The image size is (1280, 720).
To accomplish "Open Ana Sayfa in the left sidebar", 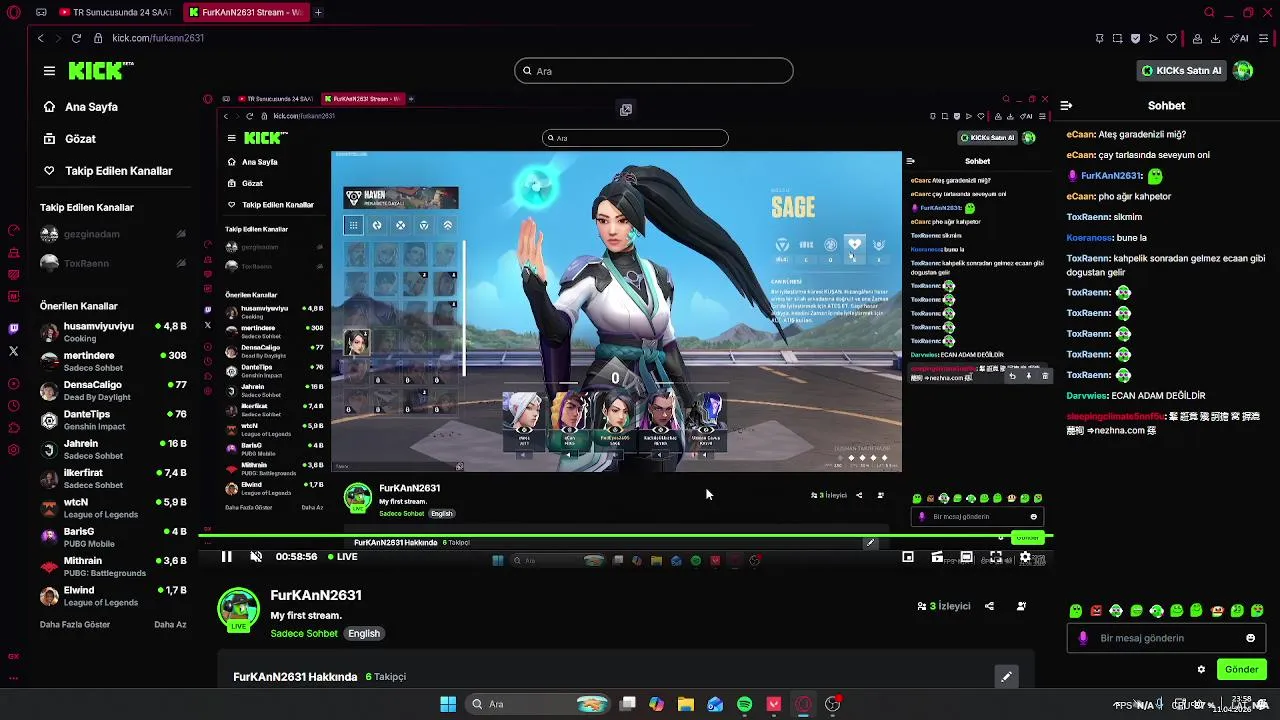I will (80, 107).
